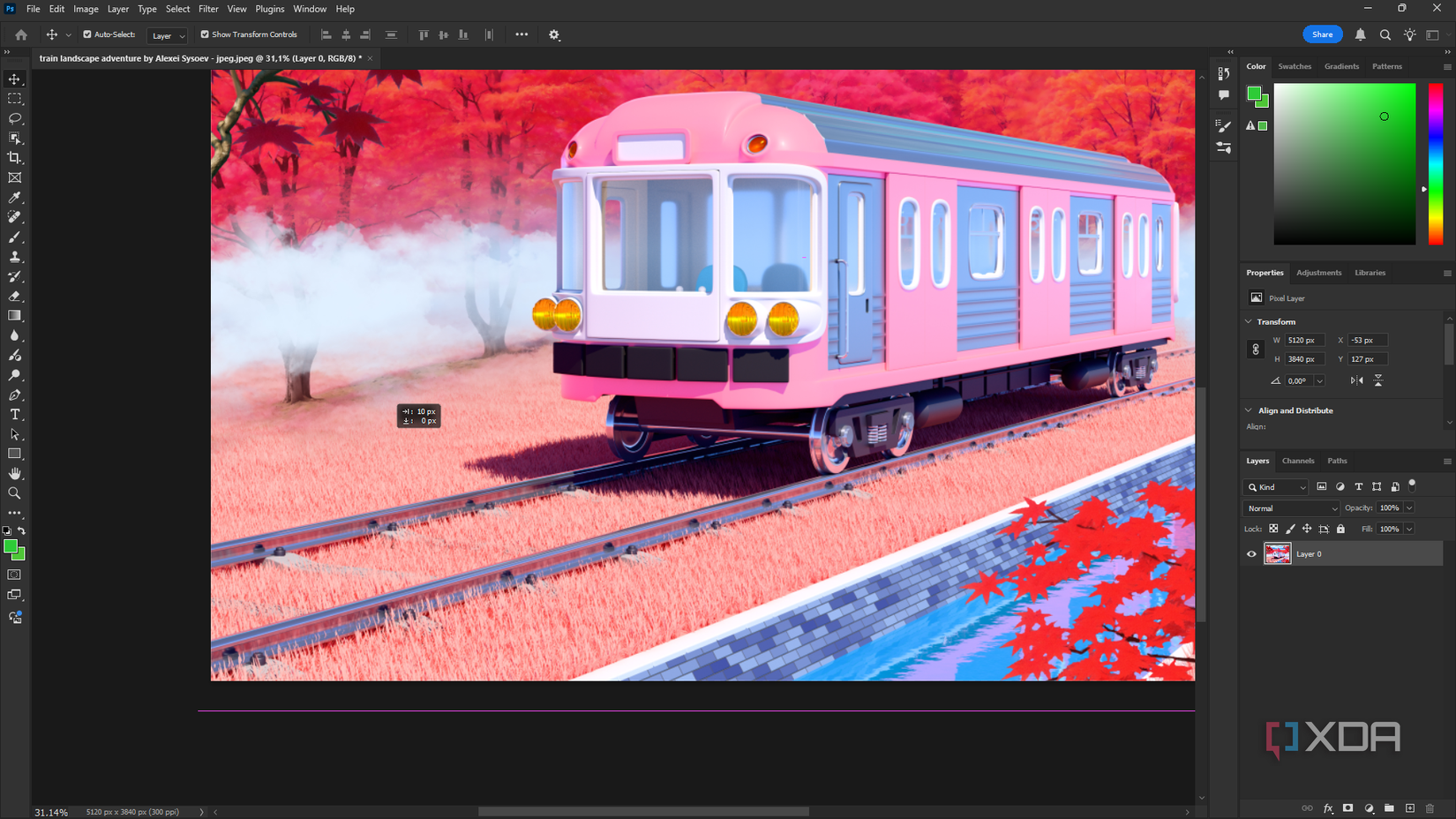Open the gear settings in options bar

[x=554, y=35]
